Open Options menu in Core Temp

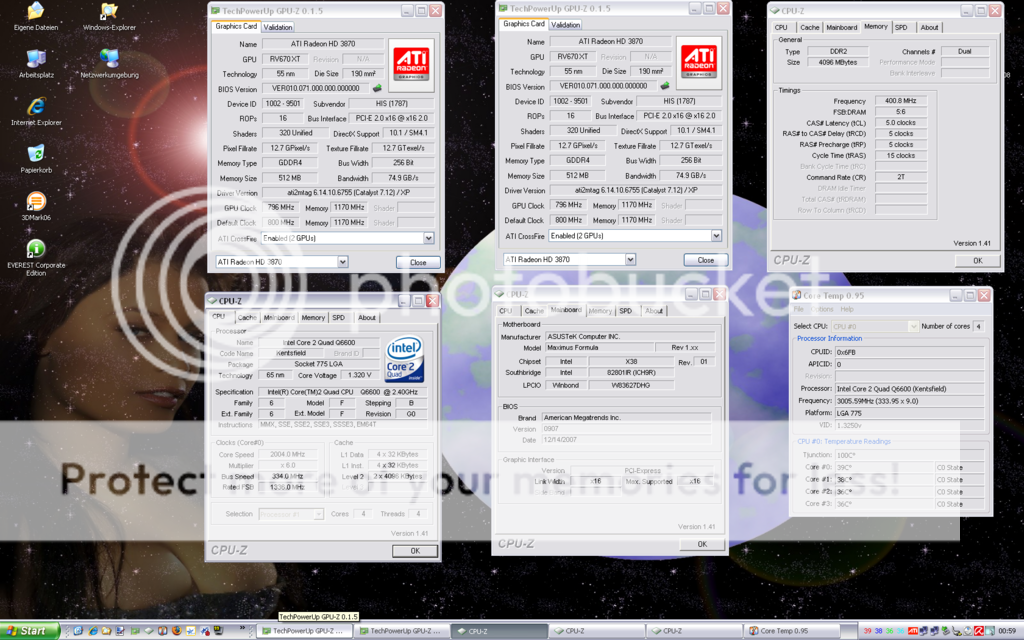click(822, 309)
